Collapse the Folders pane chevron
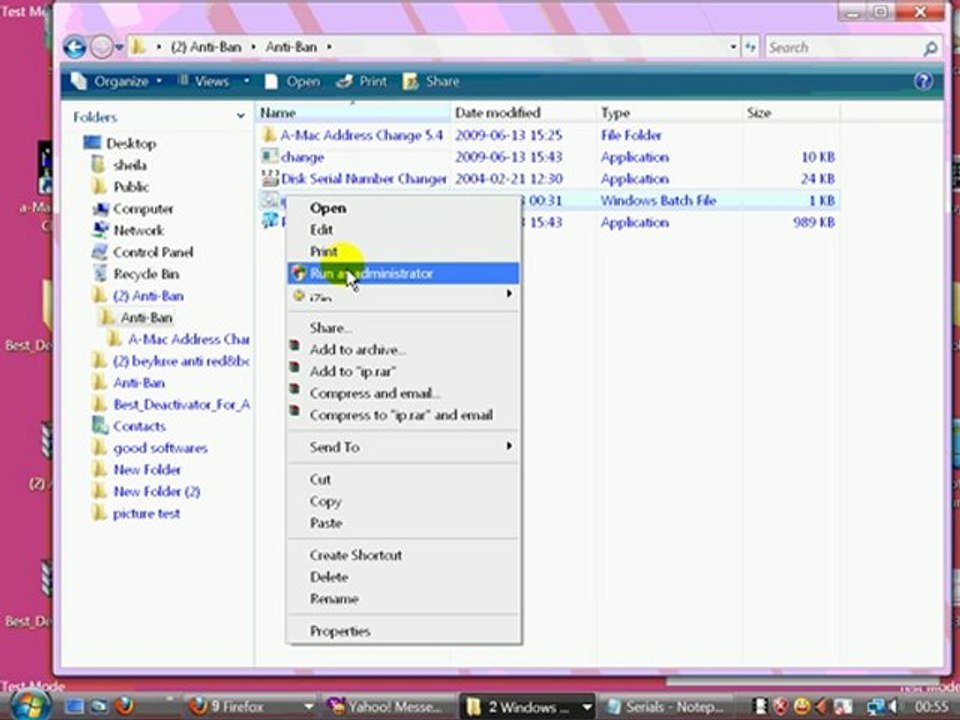This screenshot has width=960, height=720. click(x=240, y=117)
